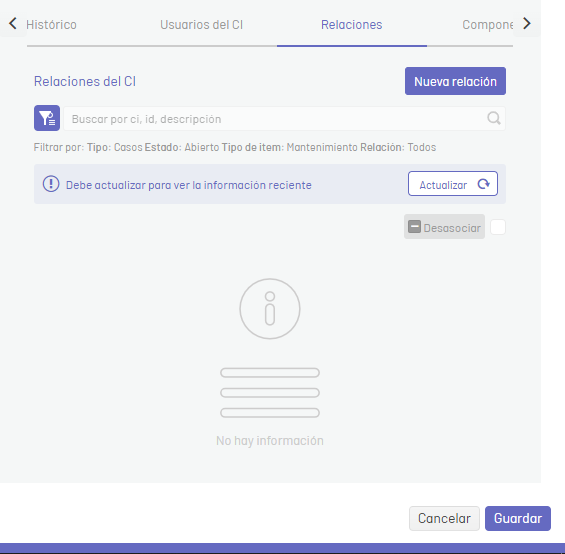Cancel changes with the Cancelar button

click(x=444, y=518)
